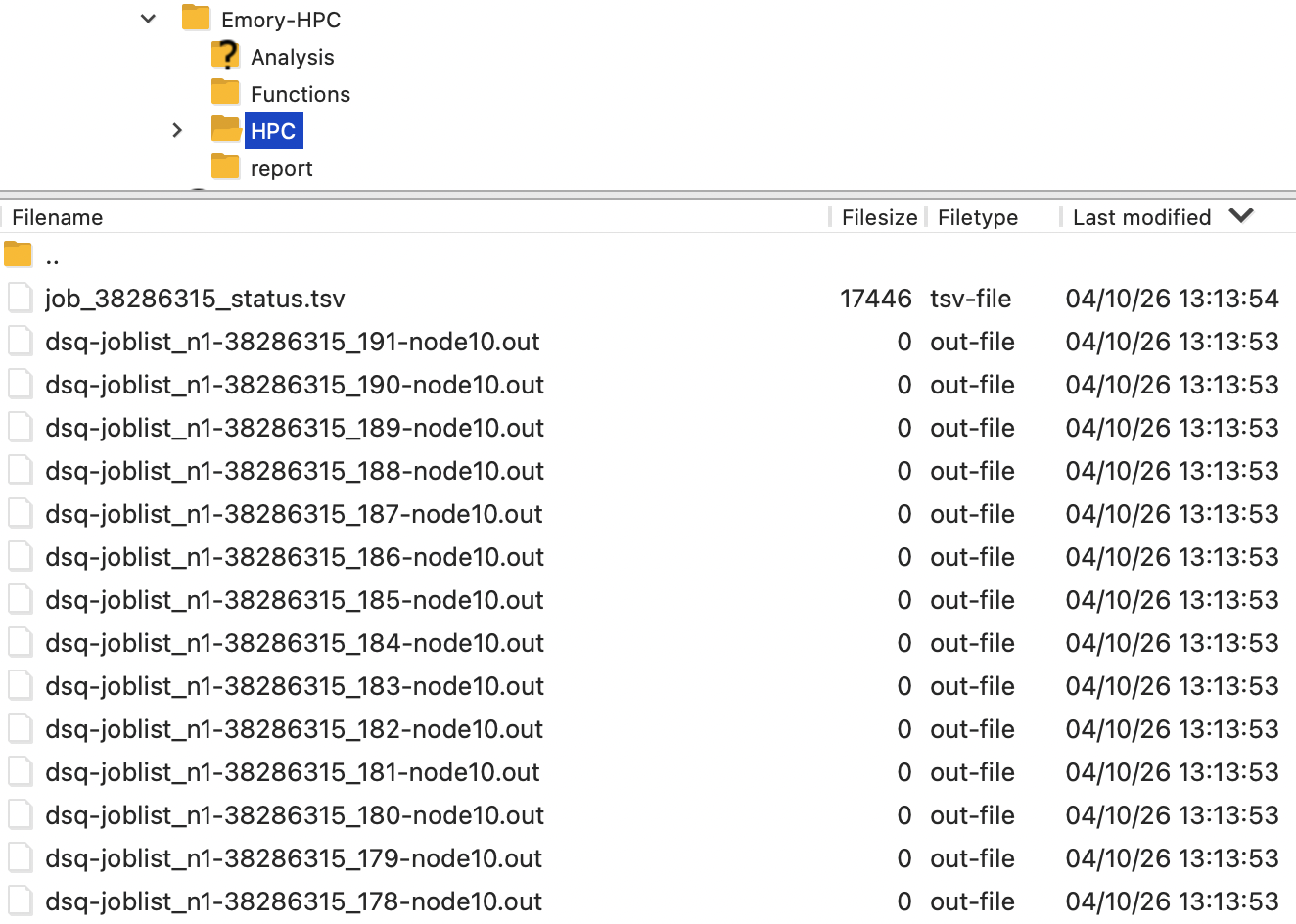The image size is (1296, 924).
Task: Select the report folder label
Action: [281, 168]
